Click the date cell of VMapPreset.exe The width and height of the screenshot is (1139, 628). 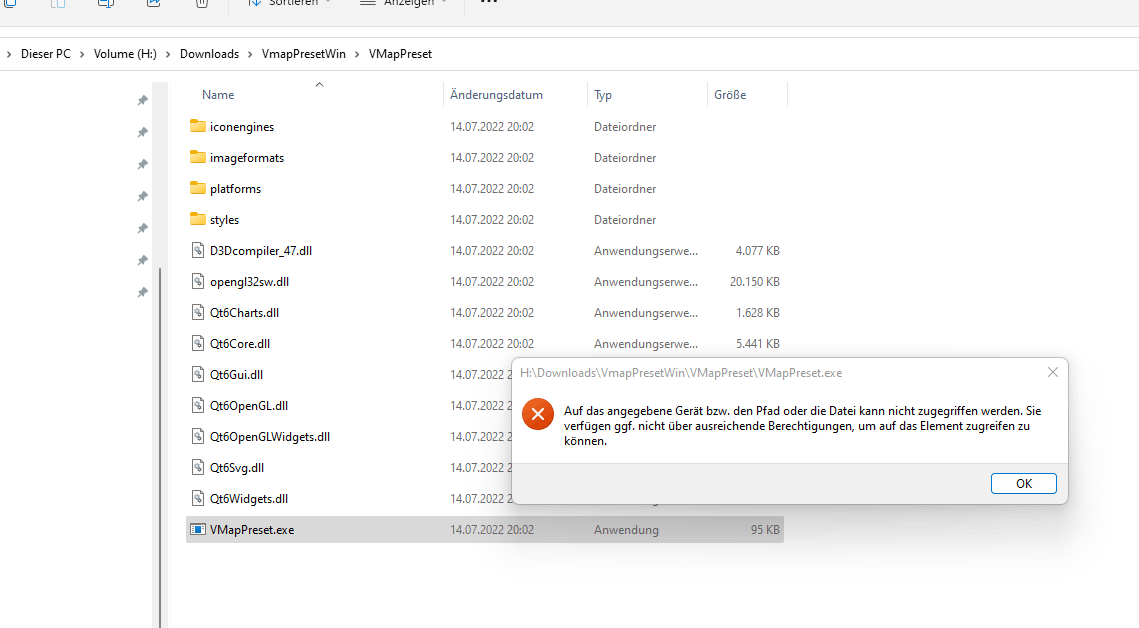tap(492, 530)
